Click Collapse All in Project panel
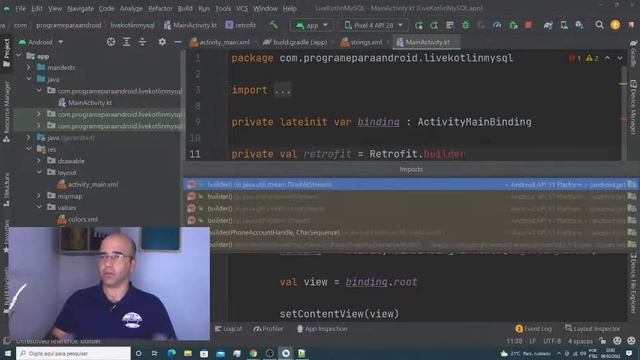The width and height of the screenshot is (640, 360). pos(142,42)
